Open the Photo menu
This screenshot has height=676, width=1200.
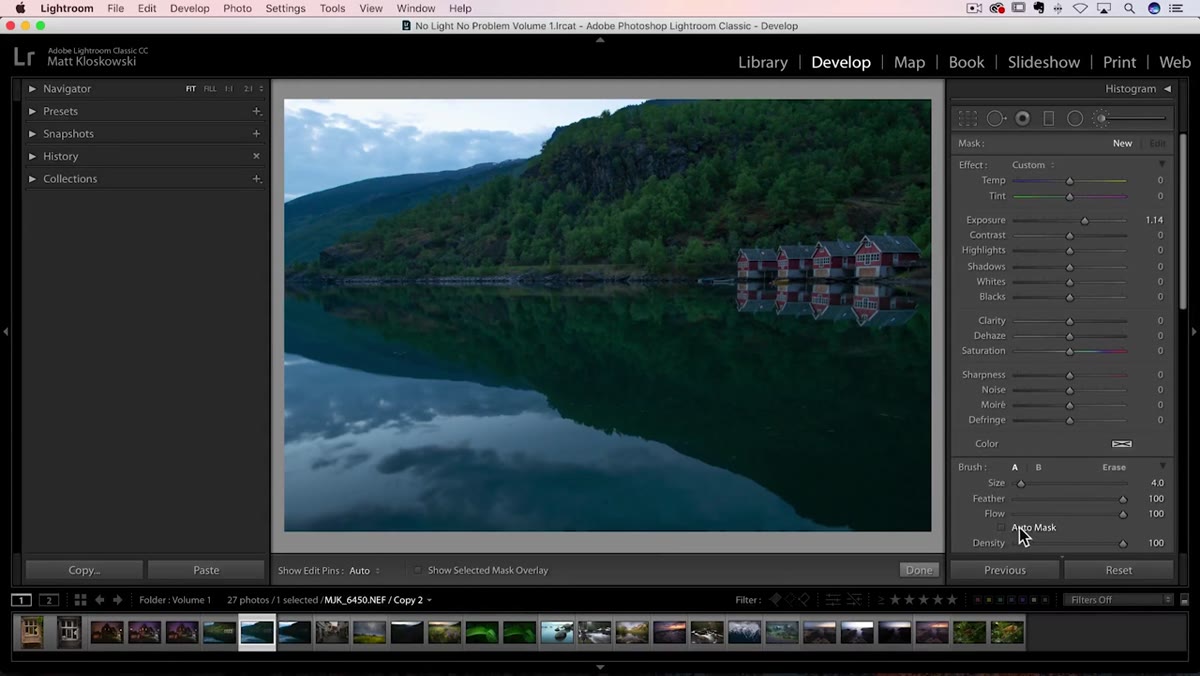coord(237,8)
